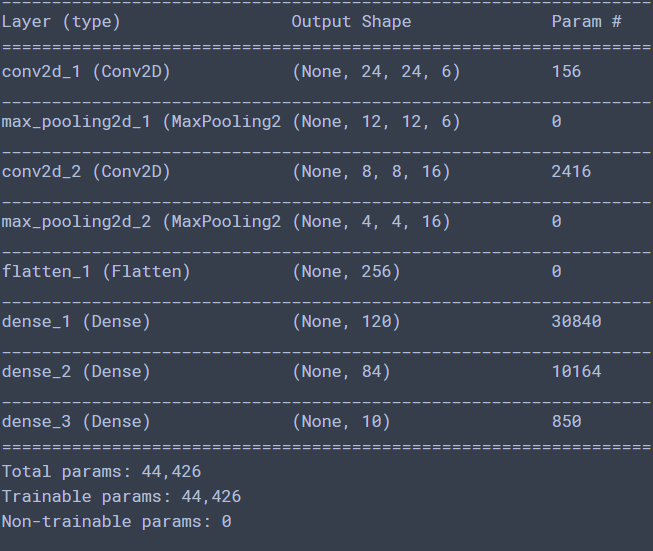
Task: Click the shape '(None, 84)'
Action: (x=341, y=371)
